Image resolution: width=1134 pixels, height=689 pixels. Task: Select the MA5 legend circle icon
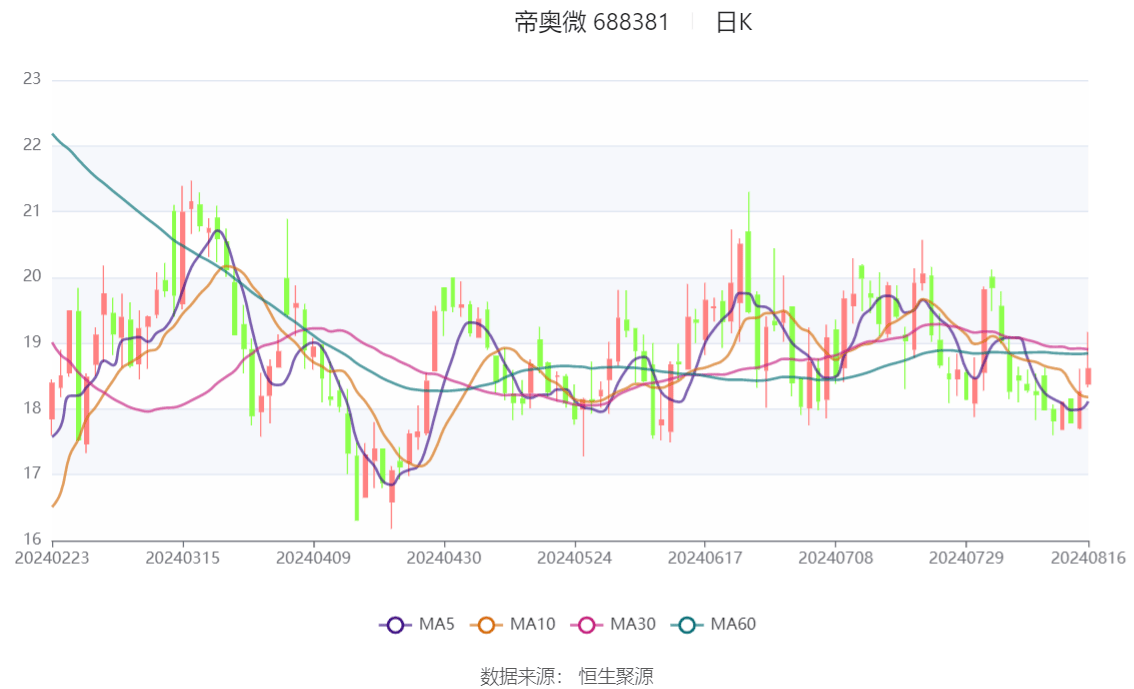[397, 624]
